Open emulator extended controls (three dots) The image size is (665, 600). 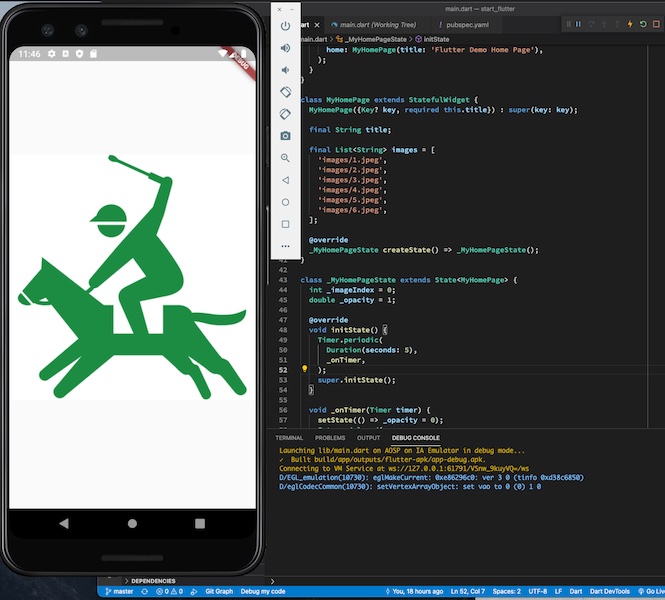coord(285,246)
